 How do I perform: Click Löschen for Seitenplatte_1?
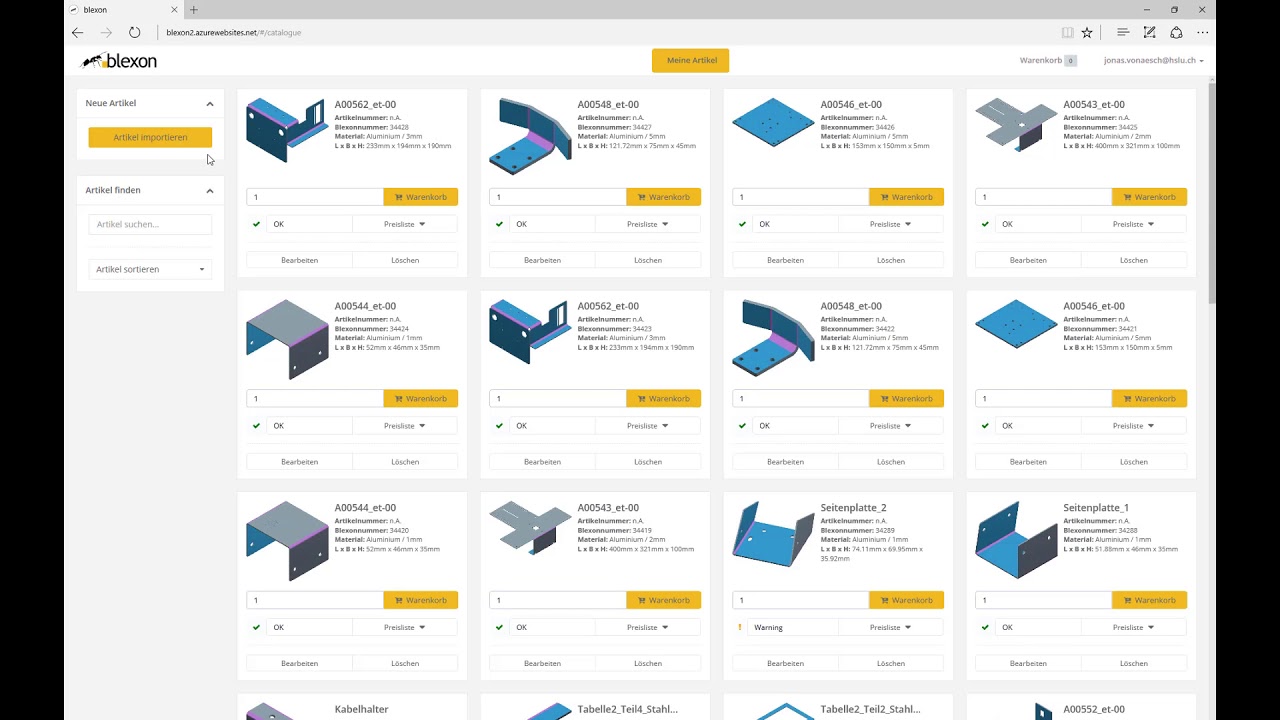pyautogui.click(x=1134, y=664)
